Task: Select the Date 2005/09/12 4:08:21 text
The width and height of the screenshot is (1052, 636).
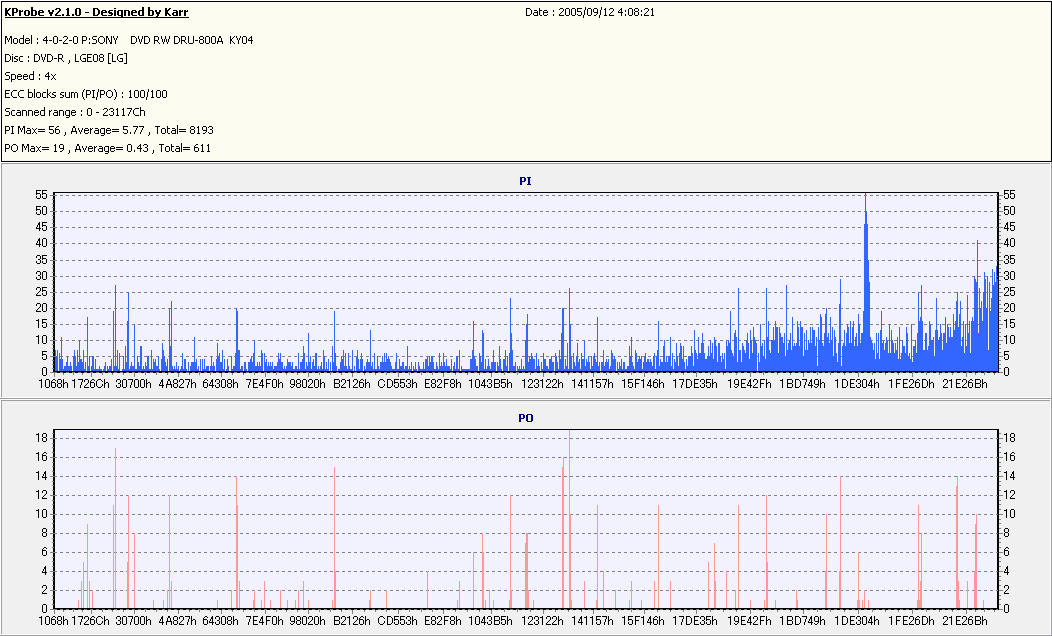Action: coord(590,12)
